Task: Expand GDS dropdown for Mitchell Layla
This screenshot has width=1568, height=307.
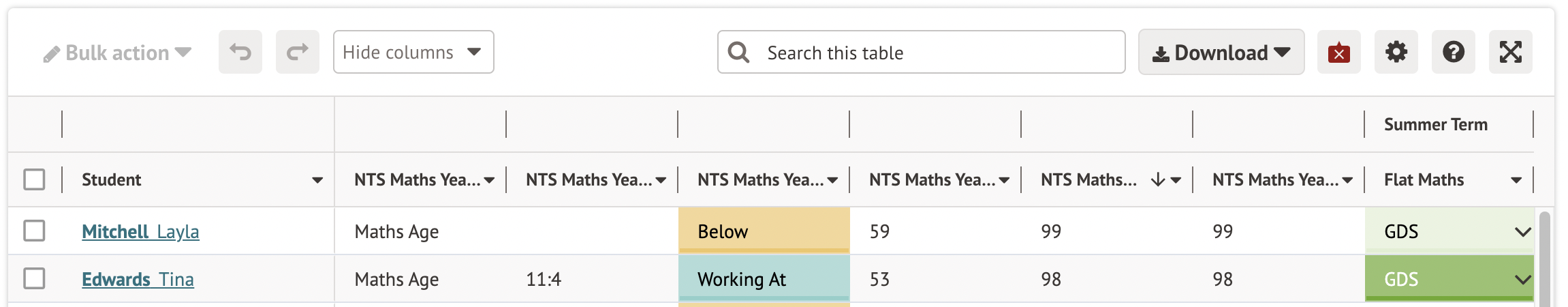Action: point(1522,232)
